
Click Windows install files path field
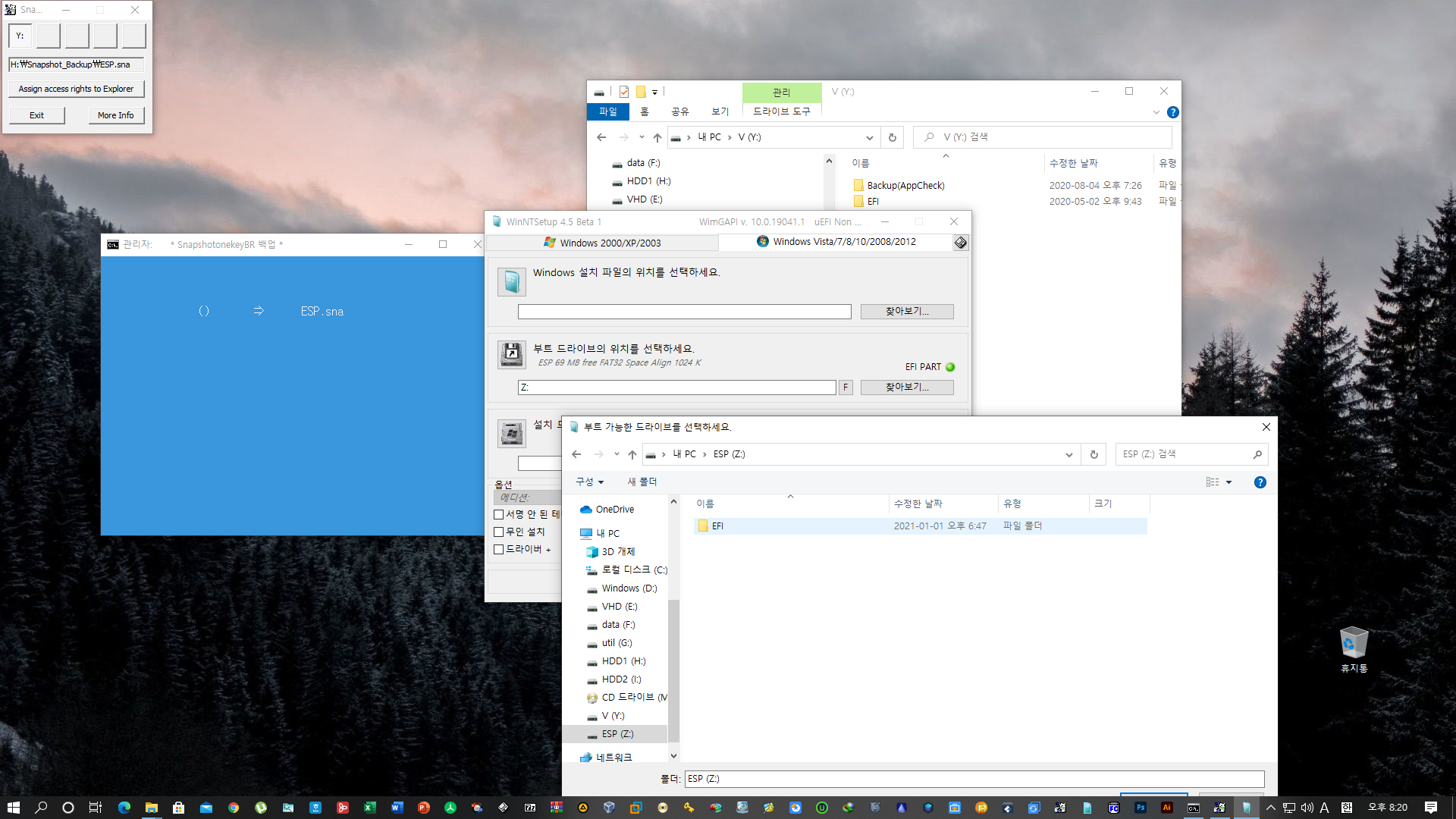coord(684,312)
